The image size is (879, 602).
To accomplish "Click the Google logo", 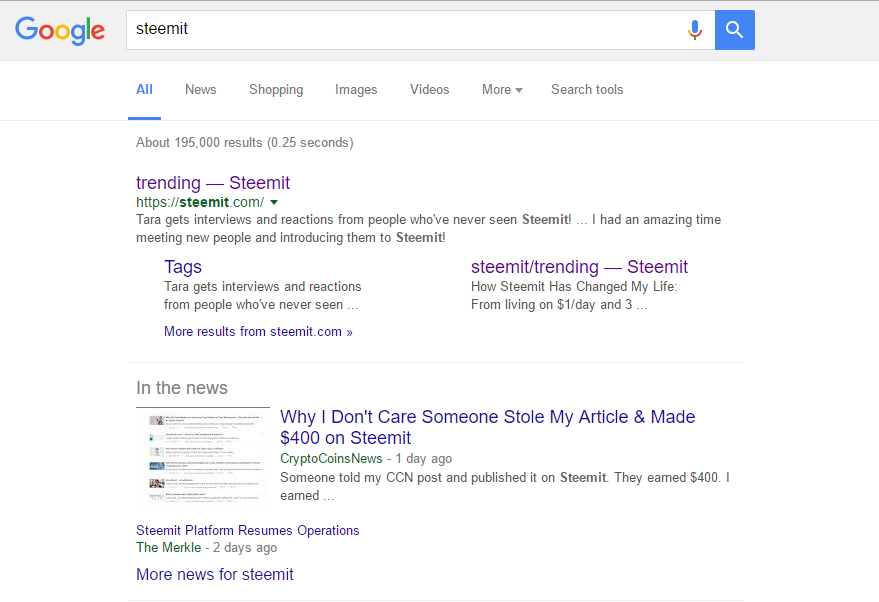I will (59, 30).
